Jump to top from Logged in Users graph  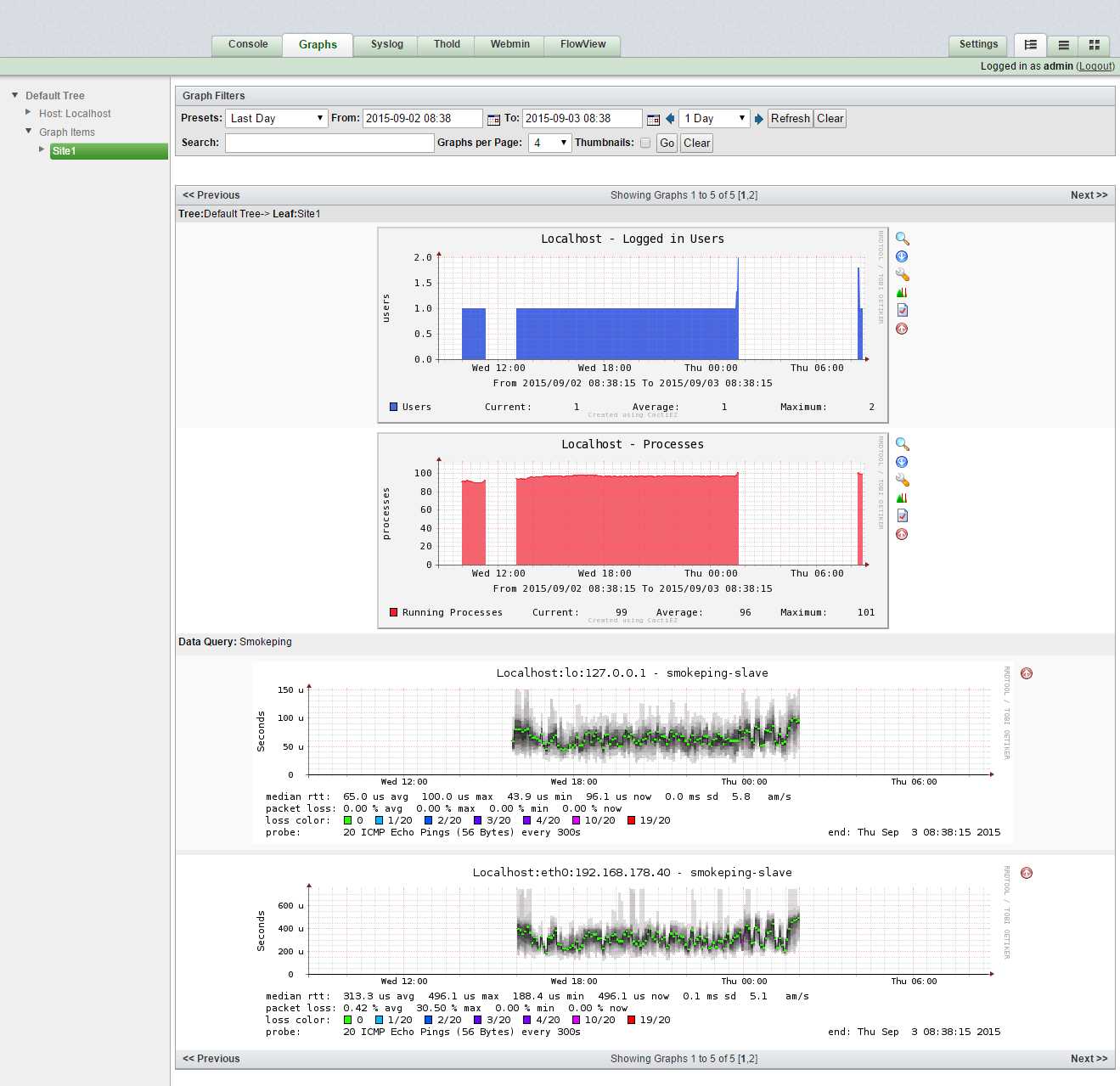pyautogui.click(x=902, y=329)
